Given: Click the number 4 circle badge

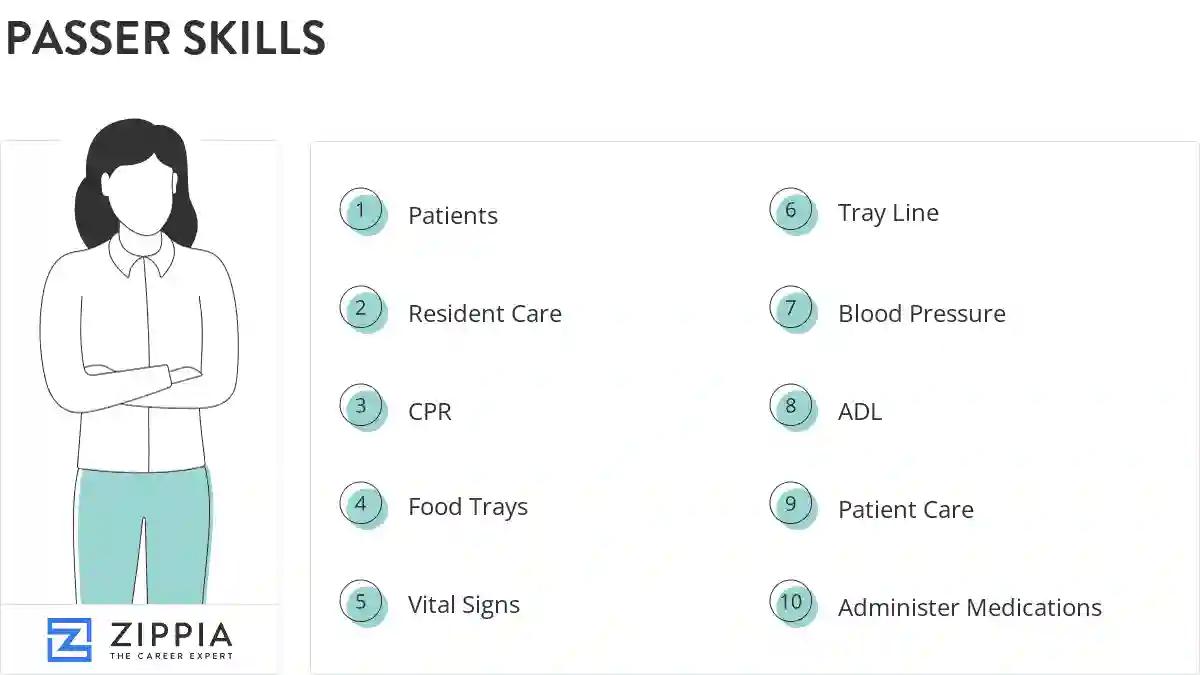Looking at the screenshot, I should click(x=362, y=505).
